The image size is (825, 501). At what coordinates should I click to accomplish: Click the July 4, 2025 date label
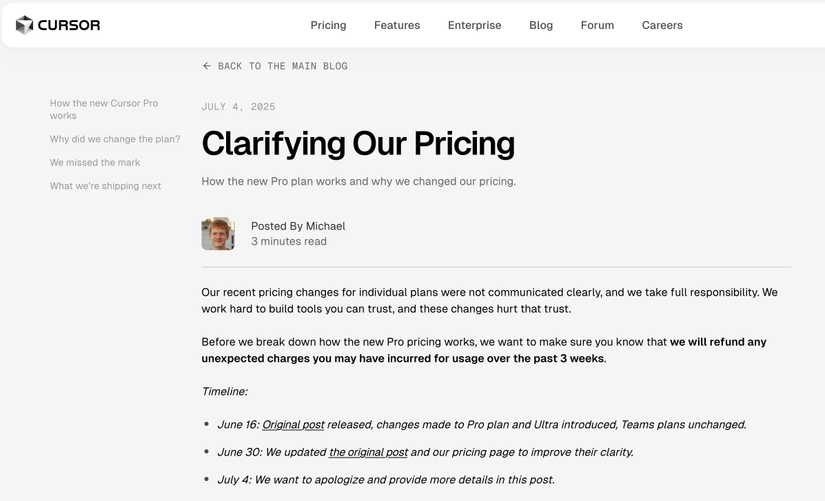(238, 107)
